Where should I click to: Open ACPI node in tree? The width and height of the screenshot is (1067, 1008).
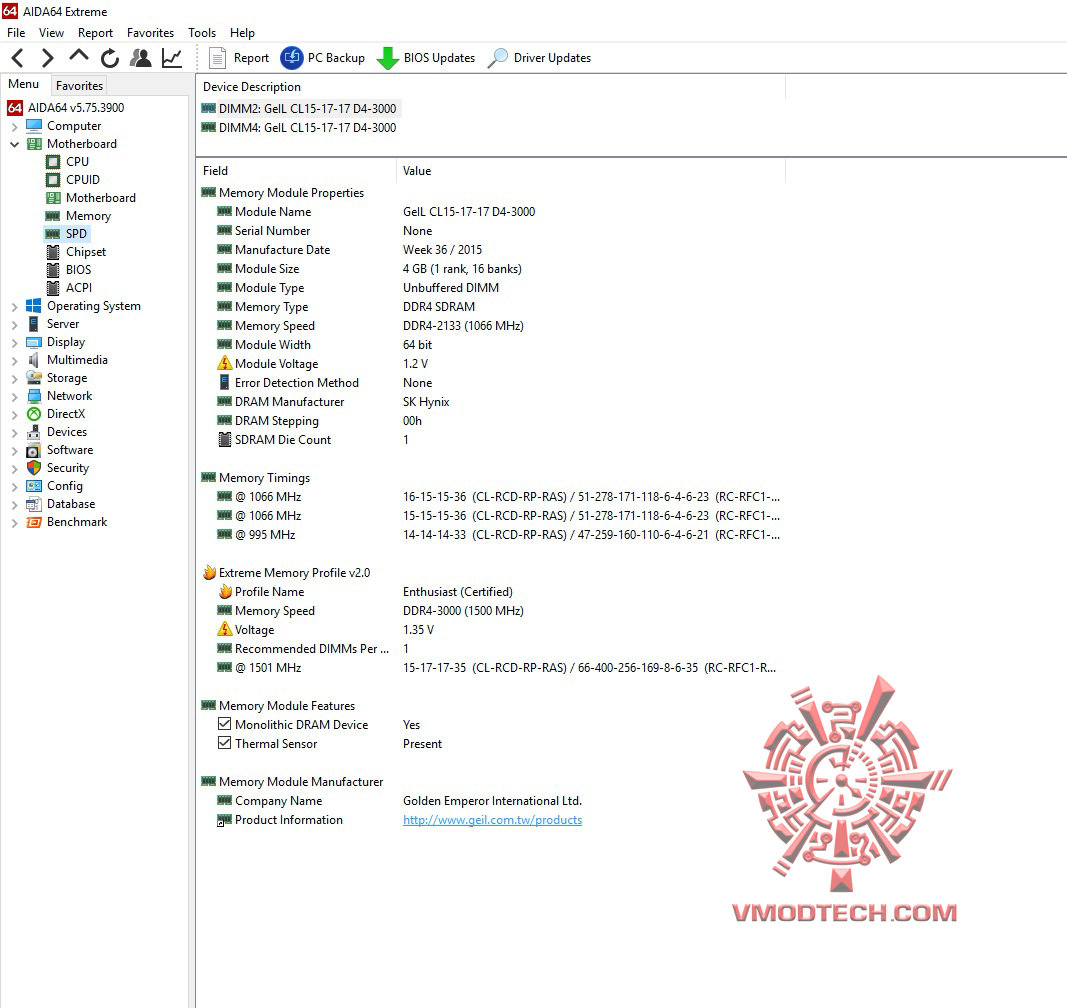(78, 288)
